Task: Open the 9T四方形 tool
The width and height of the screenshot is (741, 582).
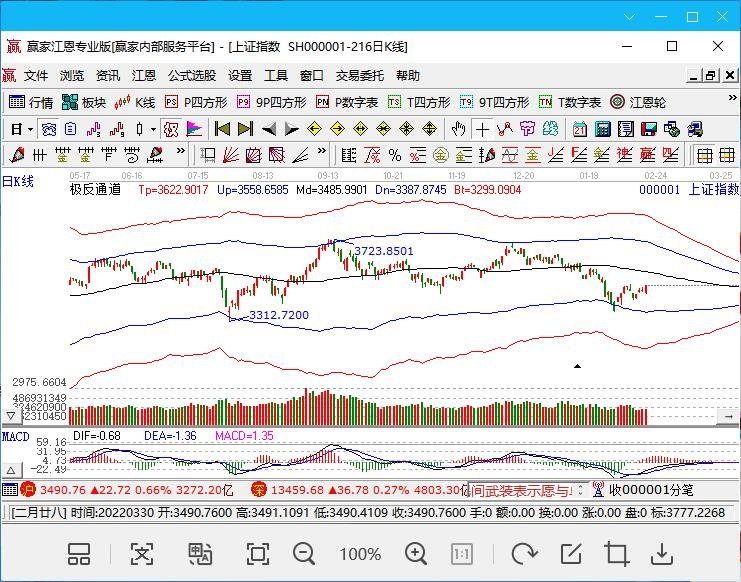Action: click(495, 102)
